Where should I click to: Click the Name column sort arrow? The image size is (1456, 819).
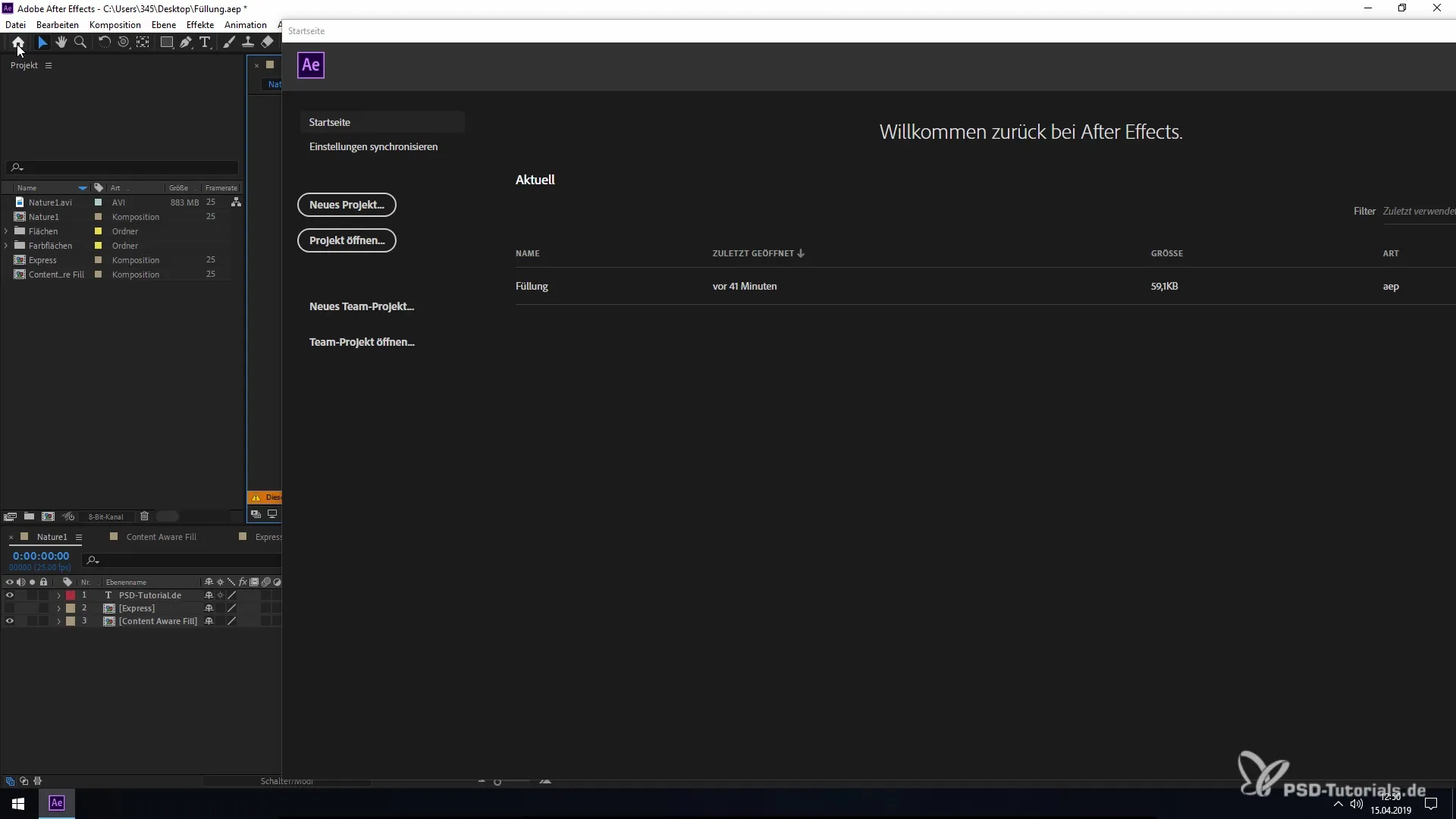(x=83, y=188)
